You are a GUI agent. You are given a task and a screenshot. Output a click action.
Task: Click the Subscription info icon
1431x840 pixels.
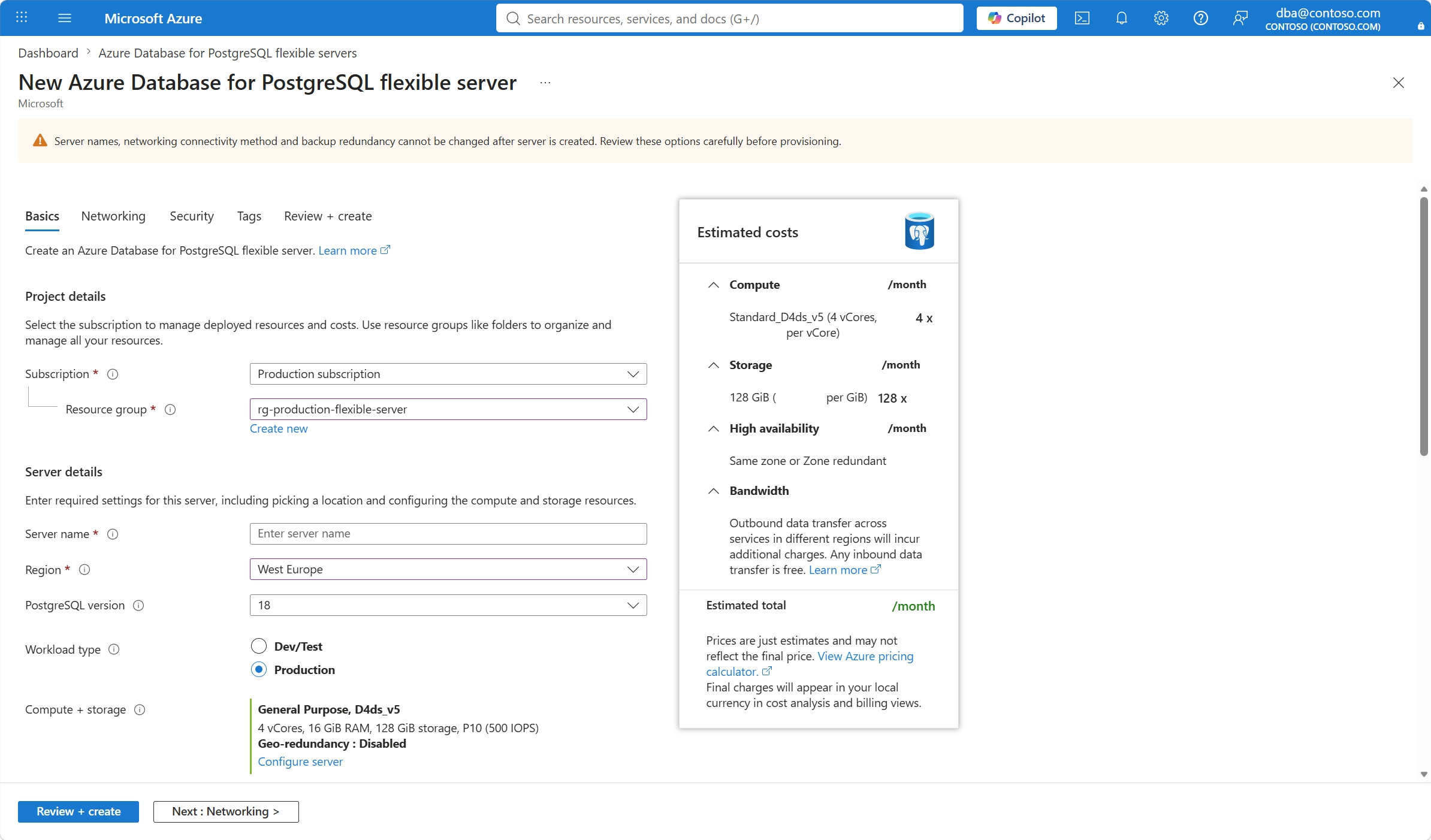pyautogui.click(x=113, y=374)
